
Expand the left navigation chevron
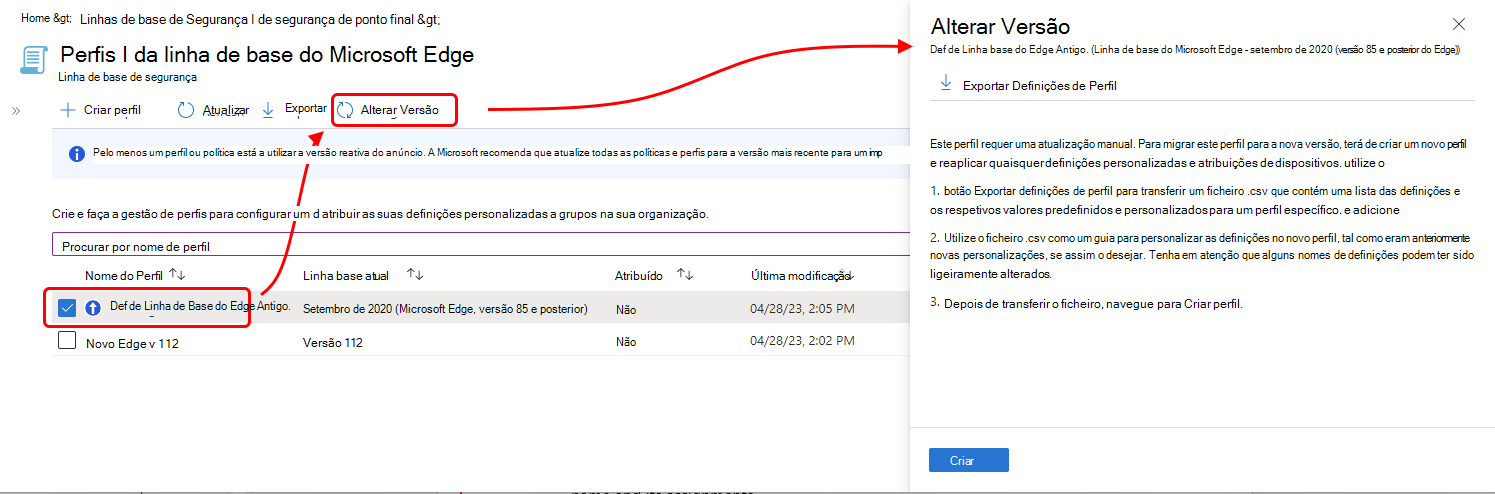tap(16, 110)
